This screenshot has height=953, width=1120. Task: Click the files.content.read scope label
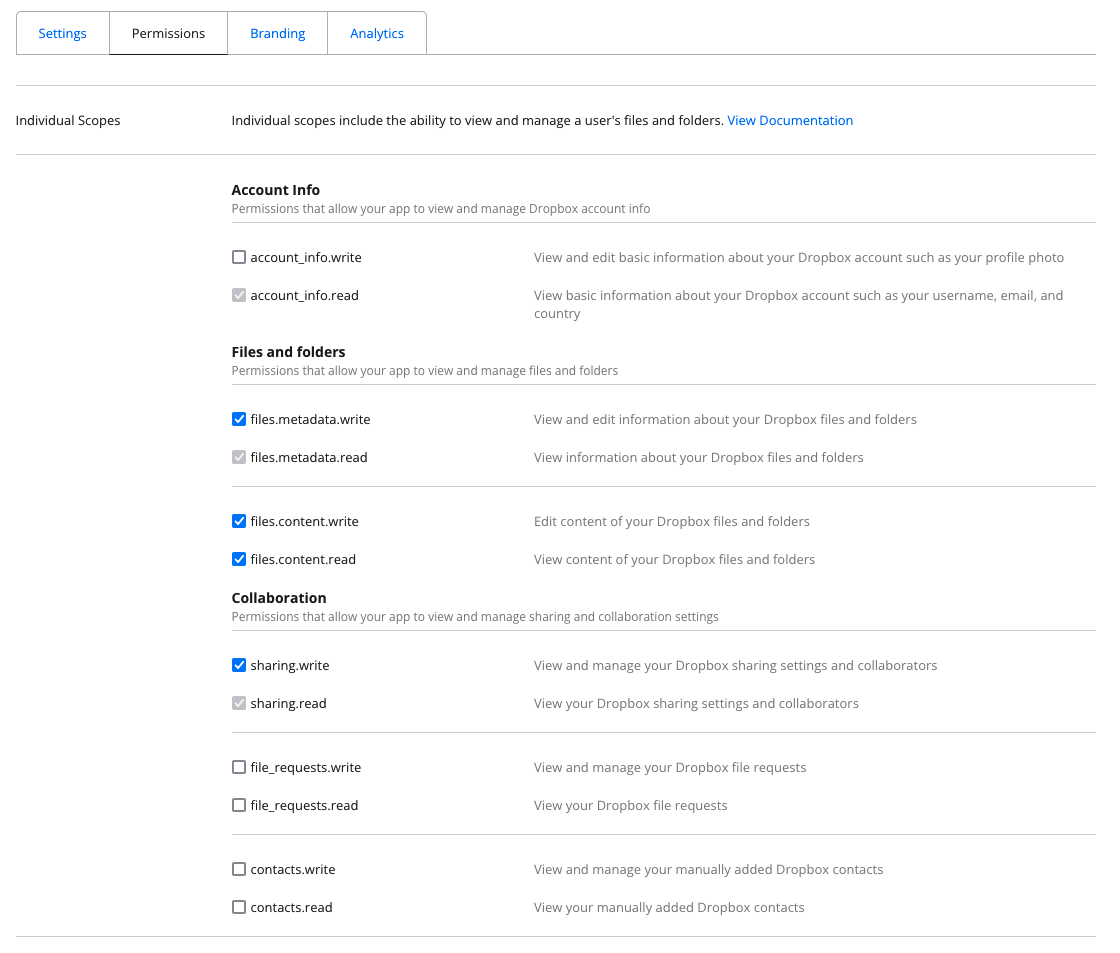(x=303, y=560)
